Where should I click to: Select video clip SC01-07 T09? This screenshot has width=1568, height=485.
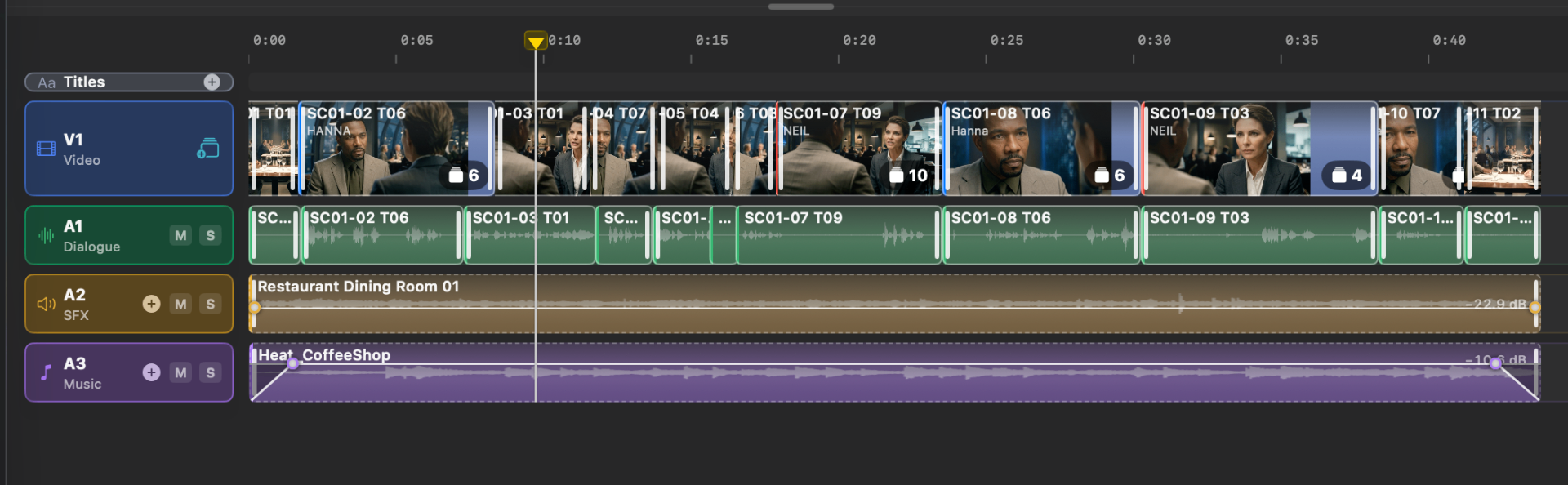[x=859, y=149]
